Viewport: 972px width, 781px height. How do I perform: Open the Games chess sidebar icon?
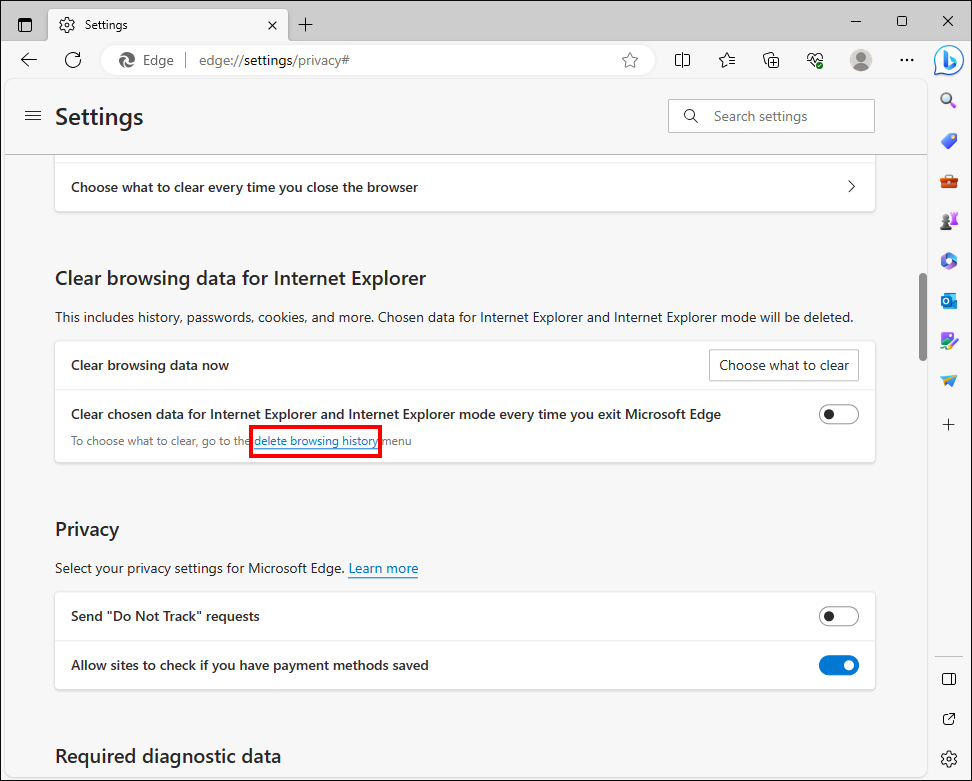point(948,221)
